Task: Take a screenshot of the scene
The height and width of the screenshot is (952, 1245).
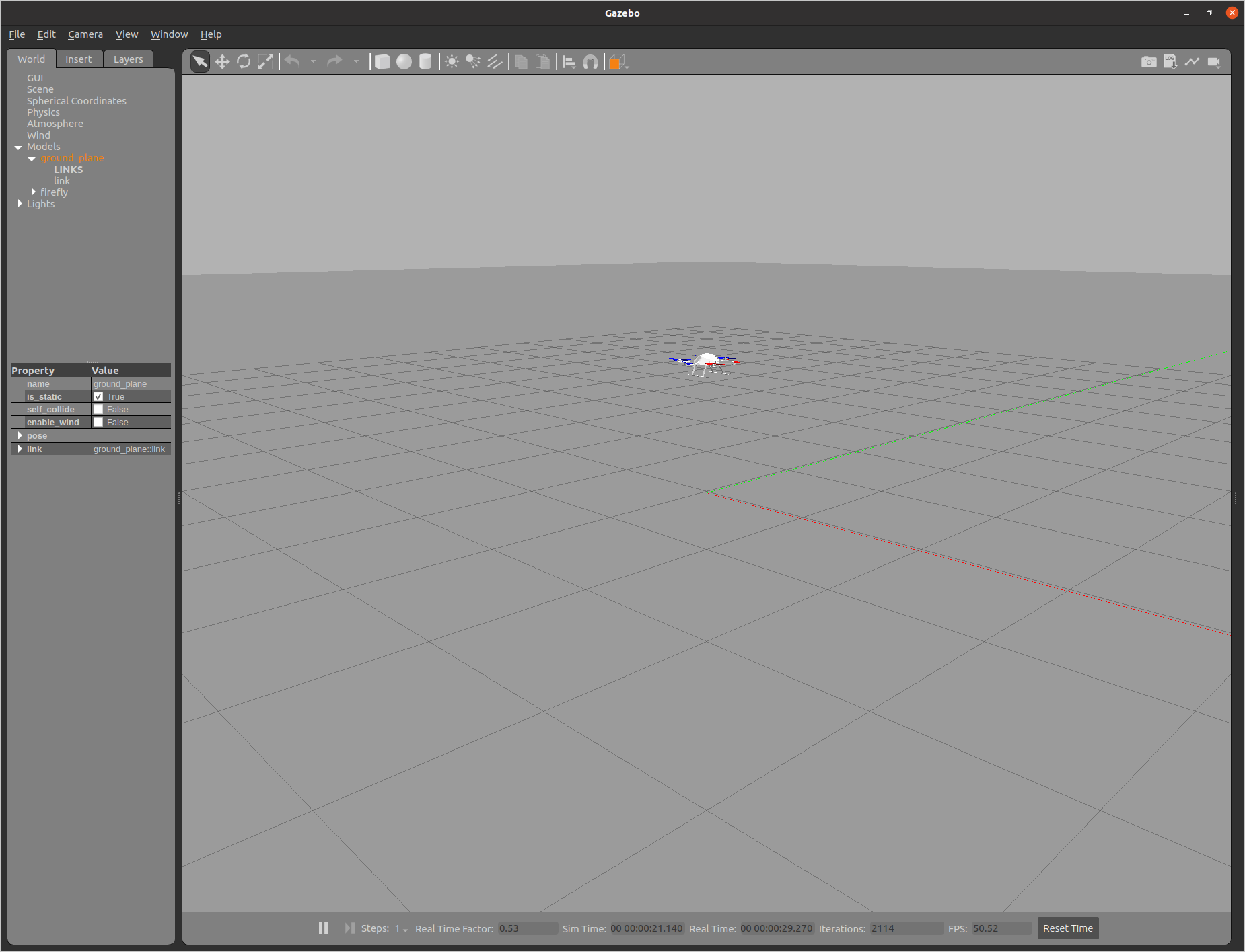Action: [1149, 61]
